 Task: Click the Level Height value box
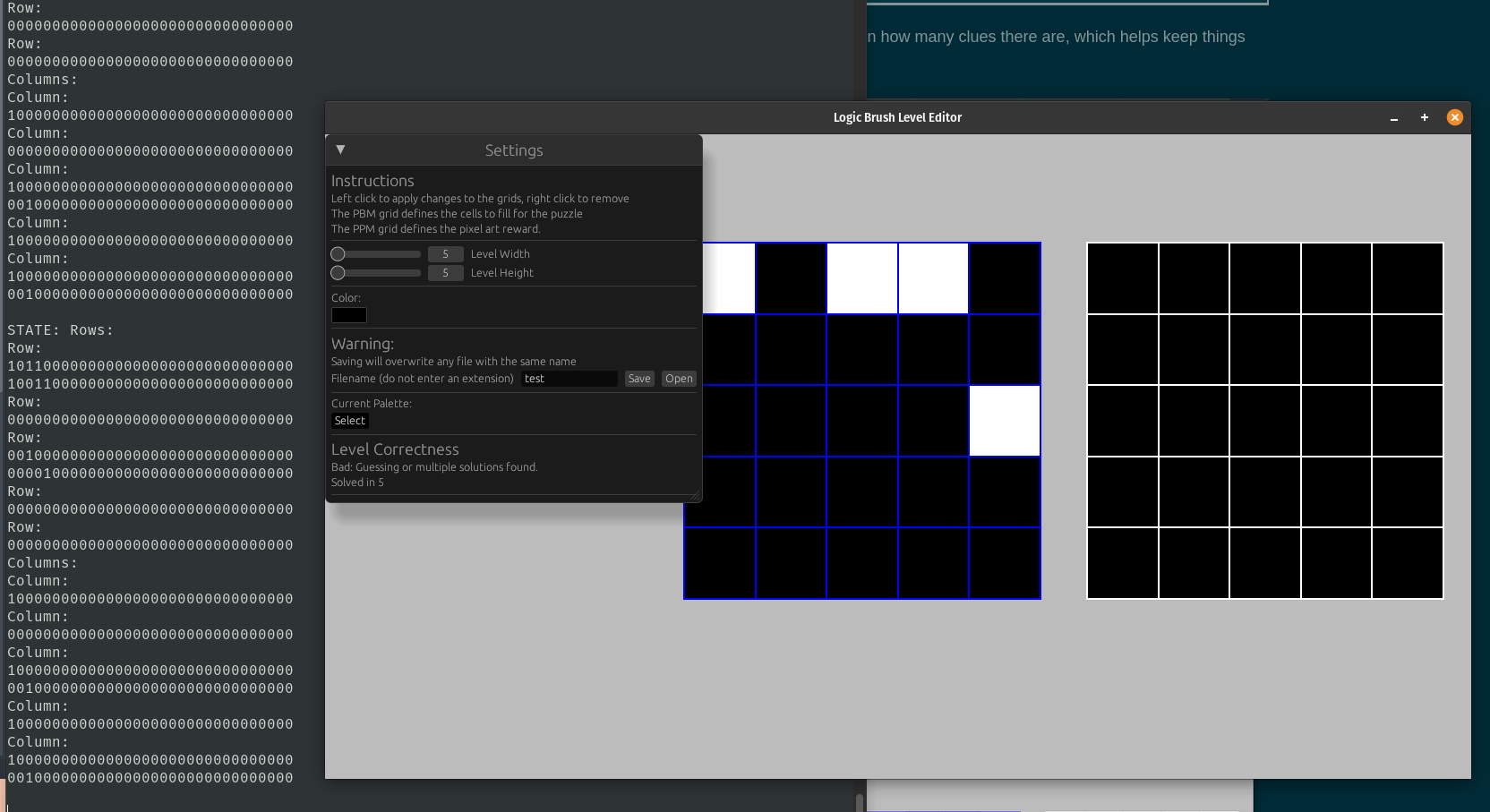point(445,273)
